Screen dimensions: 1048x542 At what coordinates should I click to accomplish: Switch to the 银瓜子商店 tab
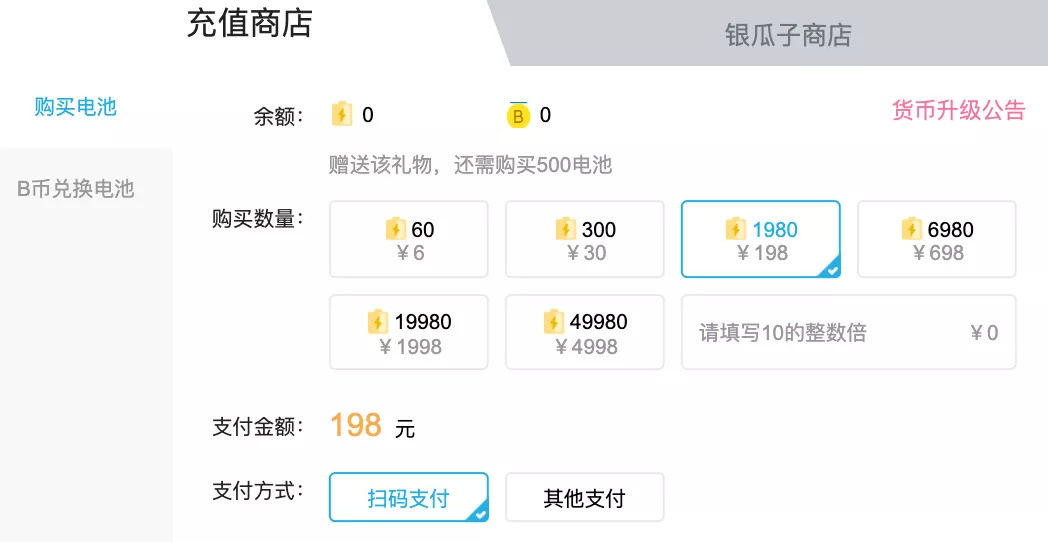pos(788,35)
